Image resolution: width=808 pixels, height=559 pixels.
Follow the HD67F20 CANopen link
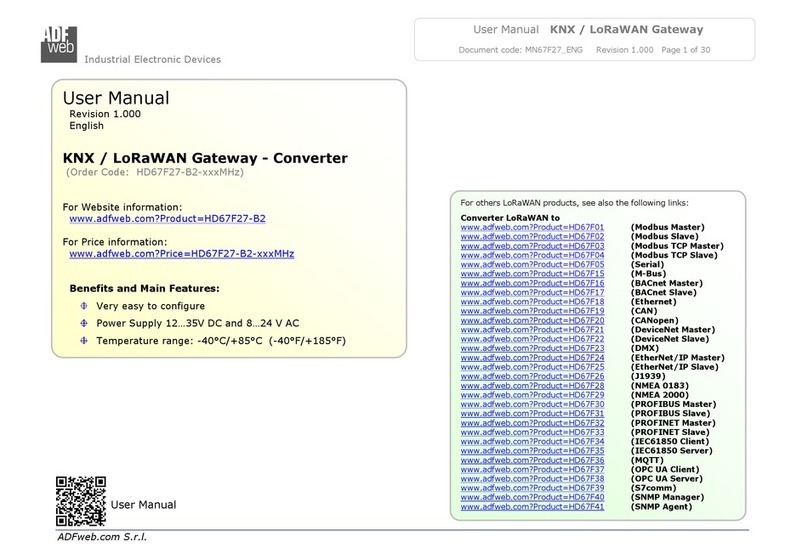pos(532,320)
